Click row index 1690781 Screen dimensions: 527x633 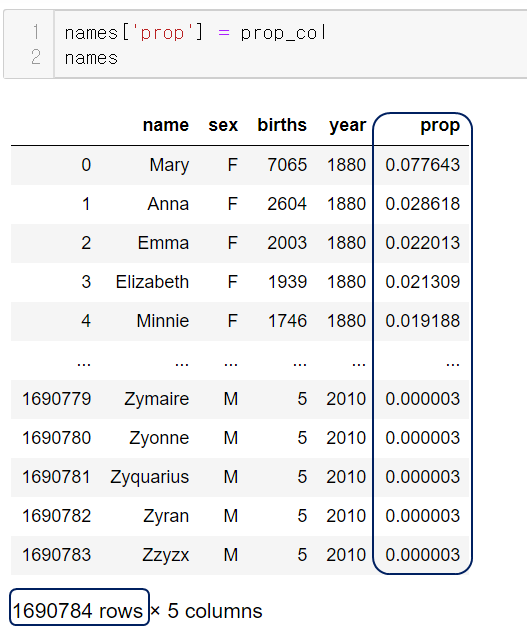pyautogui.click(x=57, y=477)
